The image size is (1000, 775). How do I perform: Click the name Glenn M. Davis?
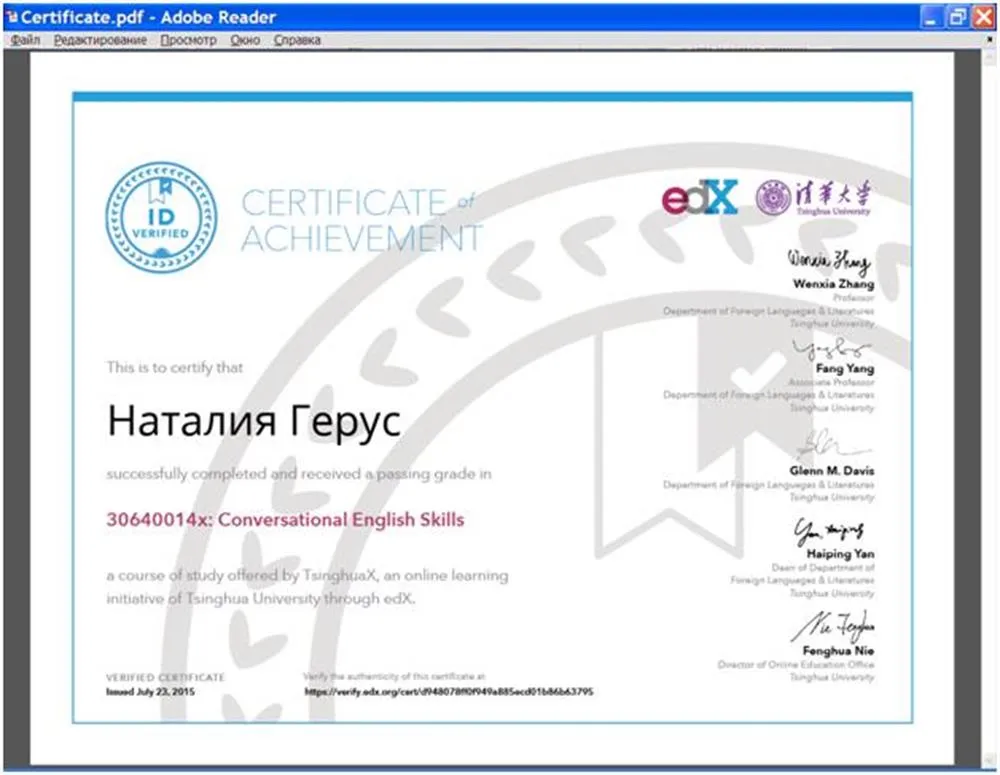pos(832,471)
